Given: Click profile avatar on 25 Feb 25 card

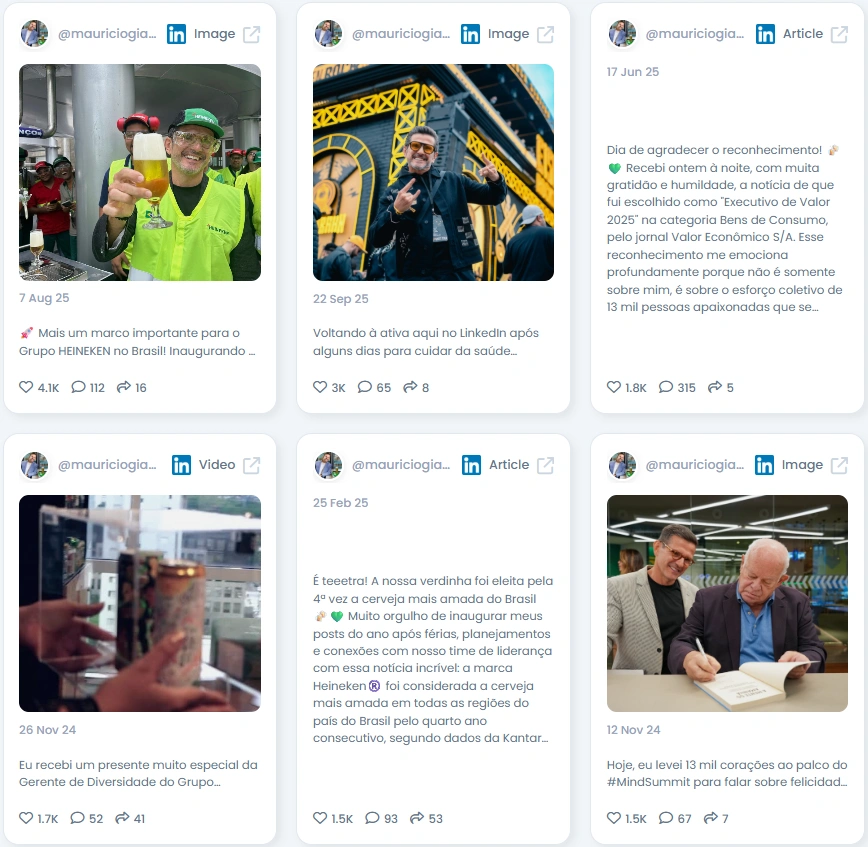Looking at the screenshot, I should click(328, 465).
